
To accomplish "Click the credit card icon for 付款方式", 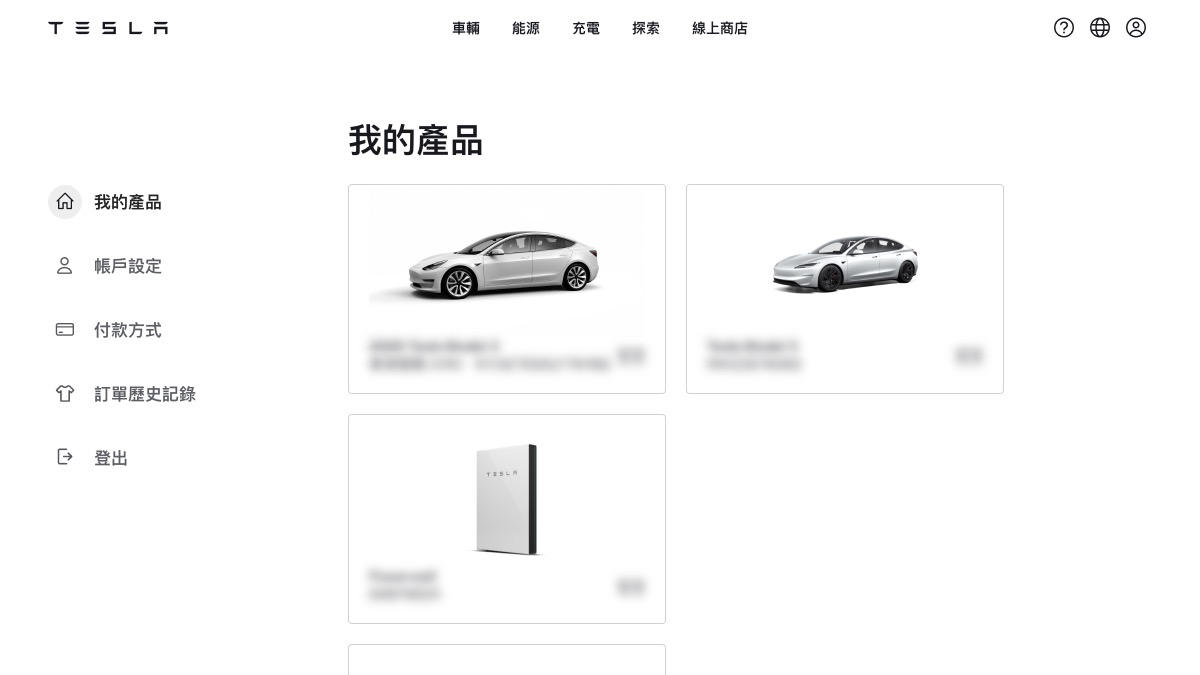I will [x=65, y=330].
